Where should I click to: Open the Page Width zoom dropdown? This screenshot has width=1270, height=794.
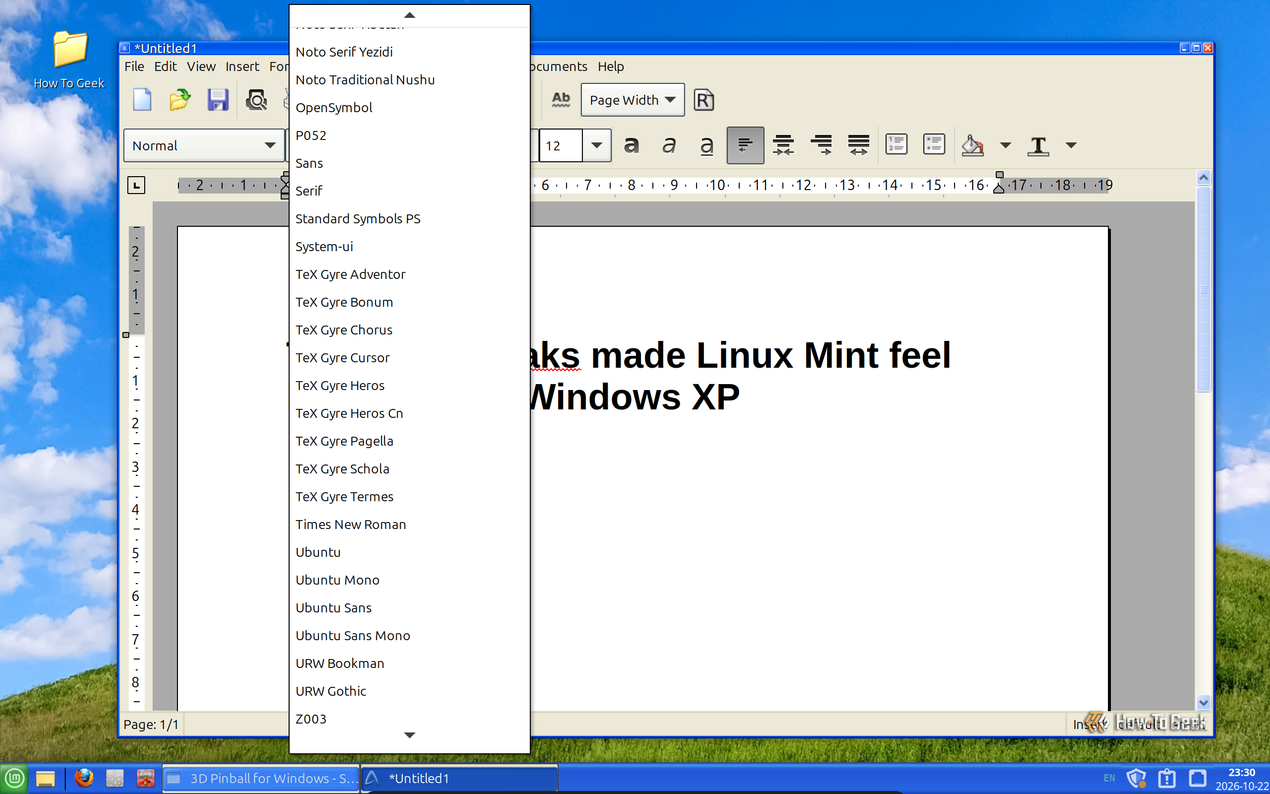tap(633, 100)
